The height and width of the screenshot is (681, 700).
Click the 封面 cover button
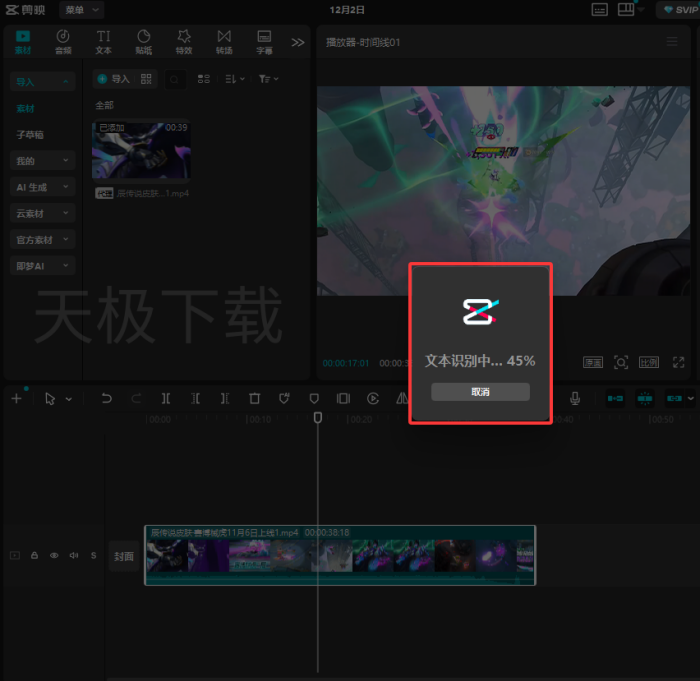click(x=123, y=556)
